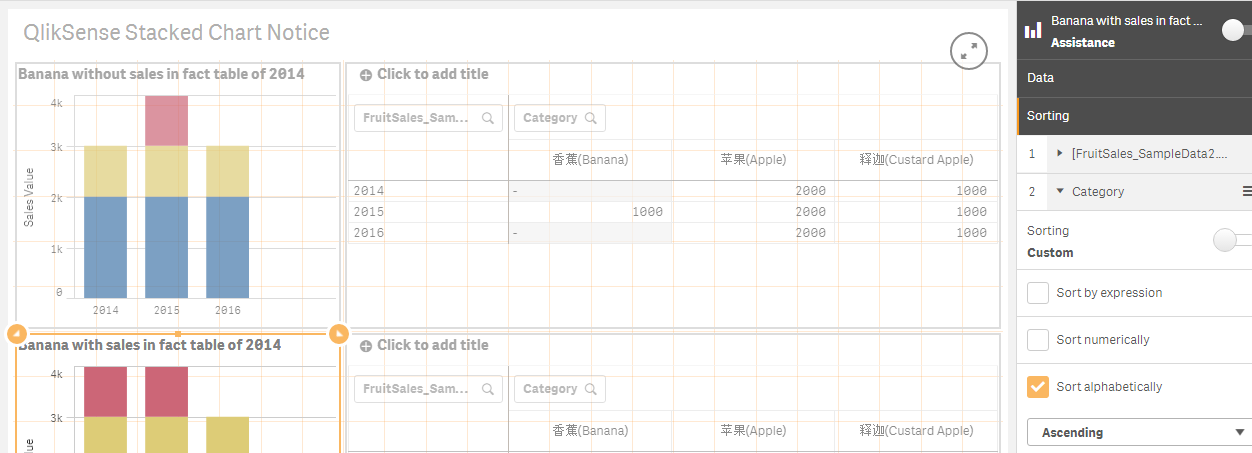Click the right orange resize handle of selected chart
1252x453 pixels.
[x=338, y=333]
